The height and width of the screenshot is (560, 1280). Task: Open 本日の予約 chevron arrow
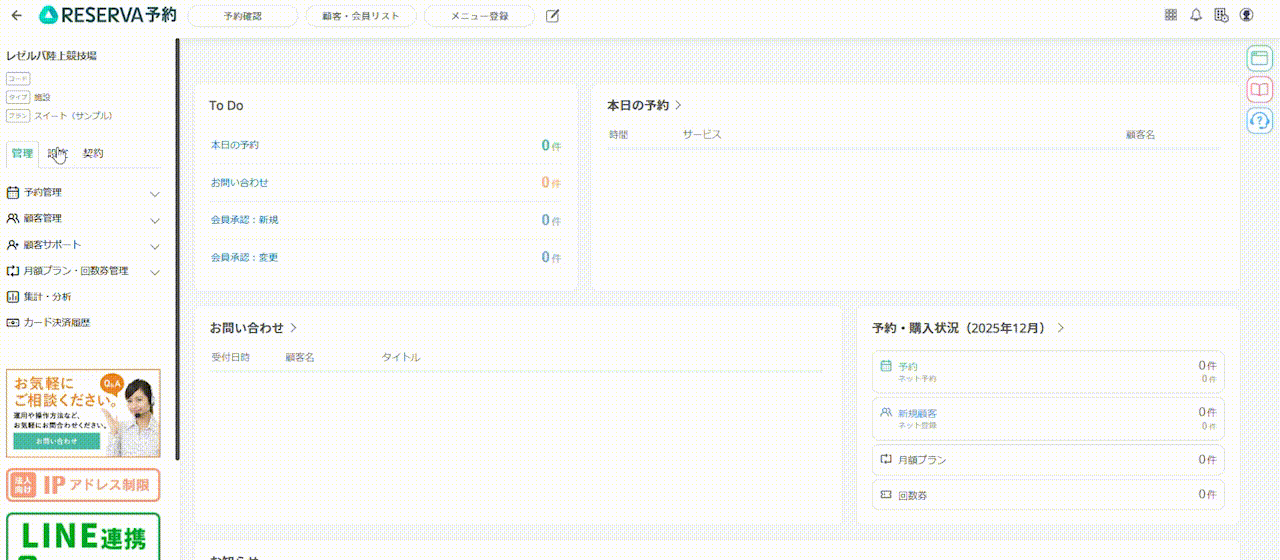click(x=679, y=105)
